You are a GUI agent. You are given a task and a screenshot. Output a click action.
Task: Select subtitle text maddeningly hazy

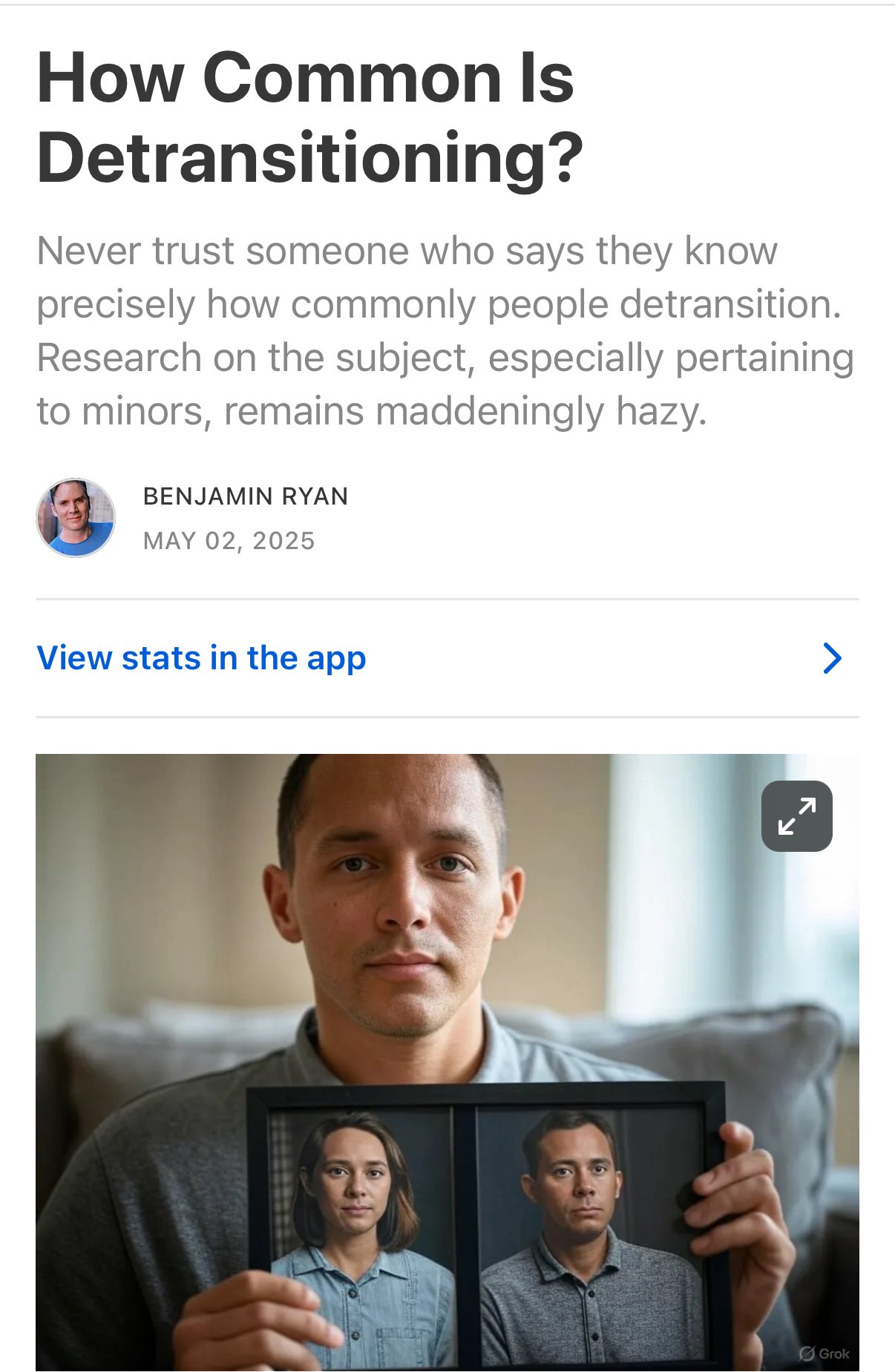[541, 411]
